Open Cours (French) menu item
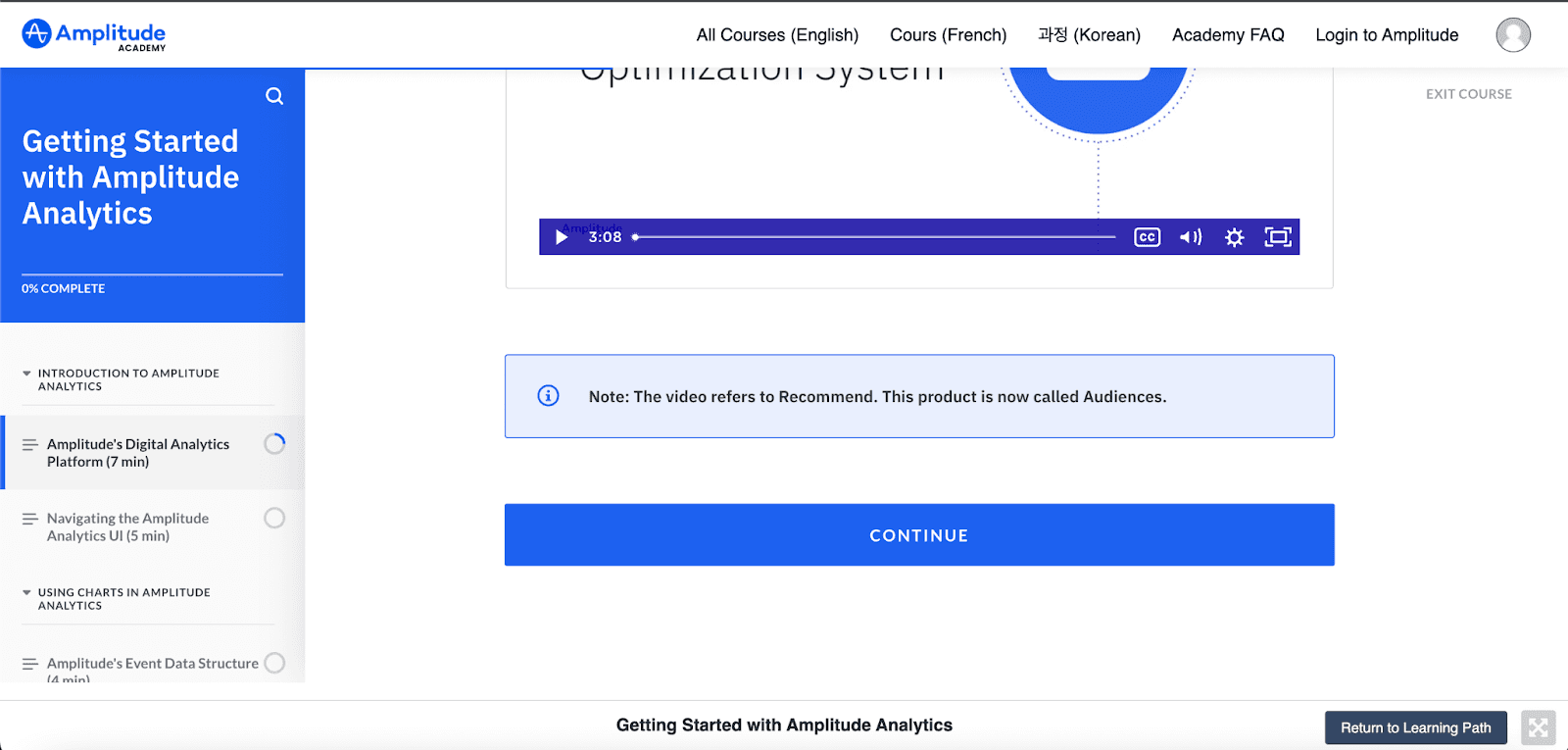This screenshot has width=1568, height=750. (x=948, y=35)
